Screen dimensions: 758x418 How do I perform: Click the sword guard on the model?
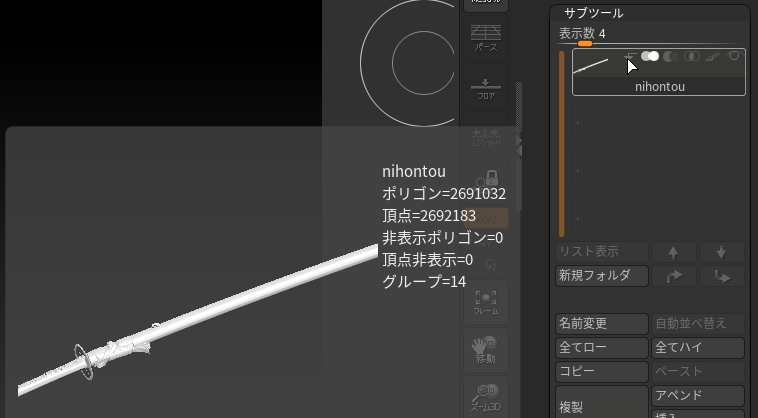(83, 361)
